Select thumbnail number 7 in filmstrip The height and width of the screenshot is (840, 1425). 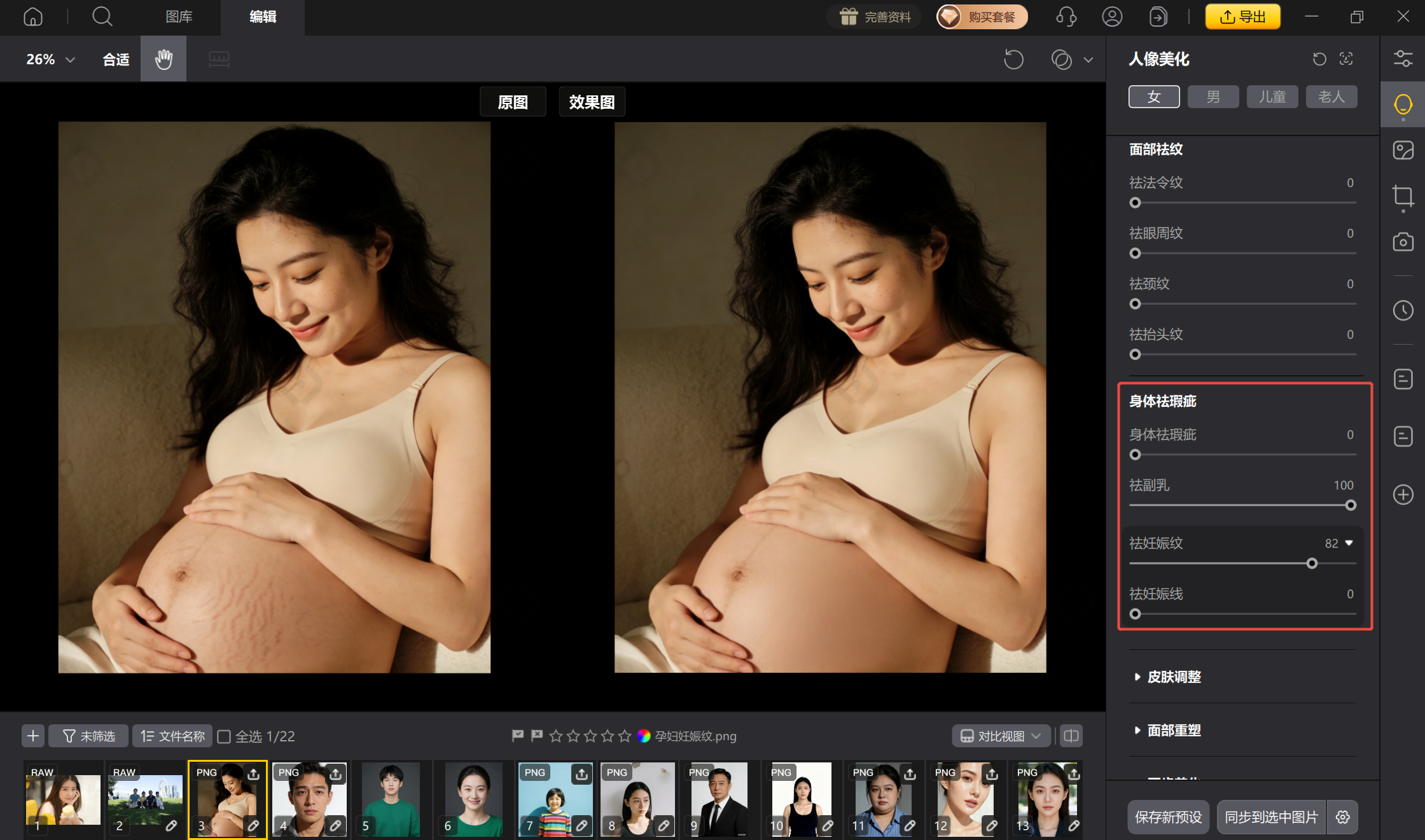coord(555,799)
